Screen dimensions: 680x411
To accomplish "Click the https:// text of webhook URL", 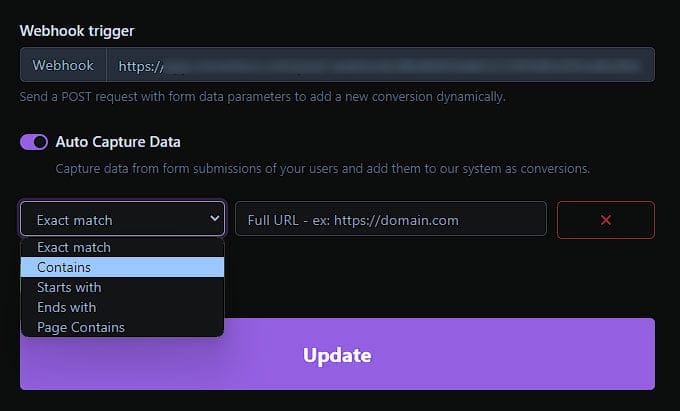I will point(140,66).
